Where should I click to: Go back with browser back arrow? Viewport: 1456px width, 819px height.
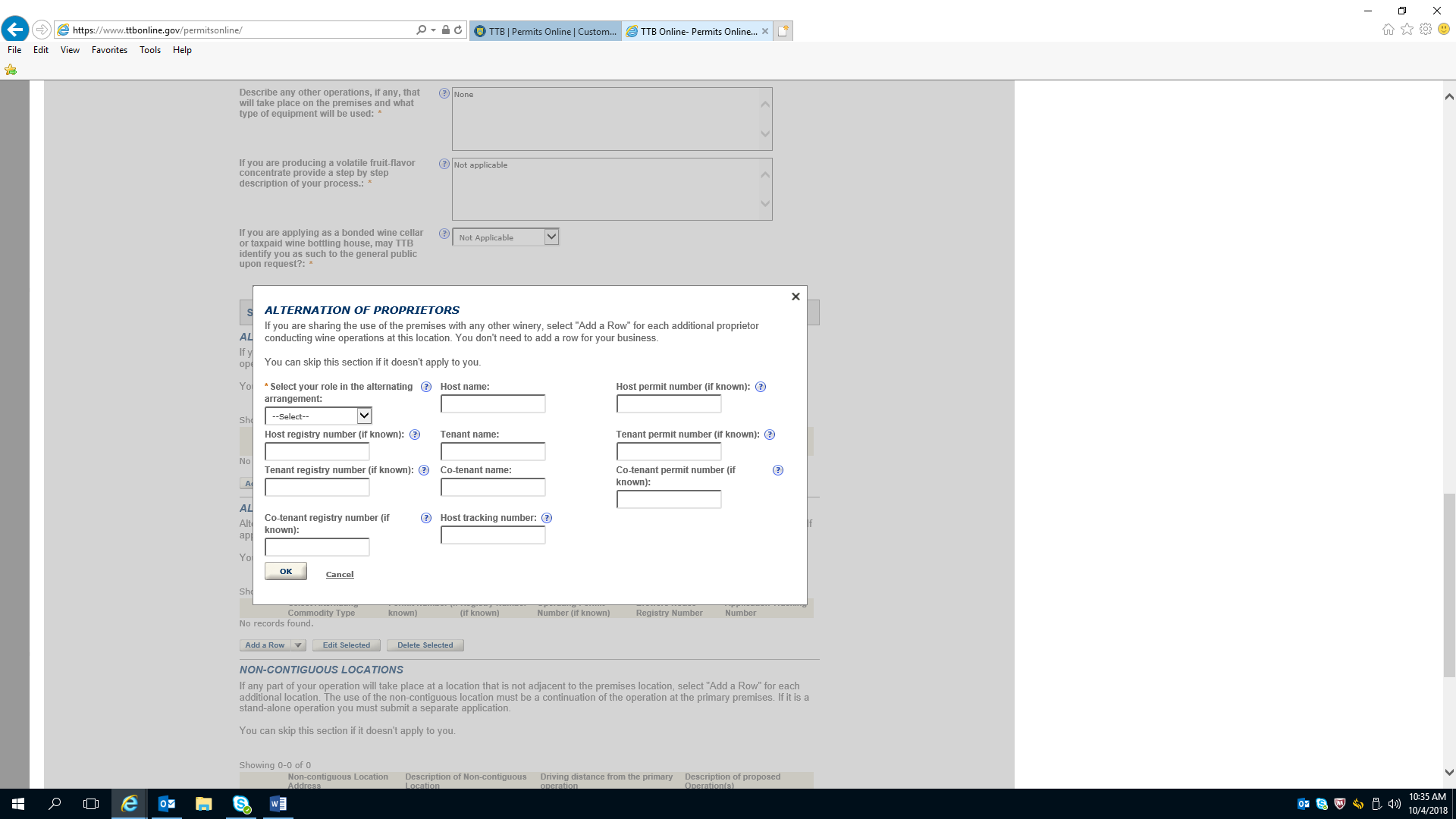15,30
